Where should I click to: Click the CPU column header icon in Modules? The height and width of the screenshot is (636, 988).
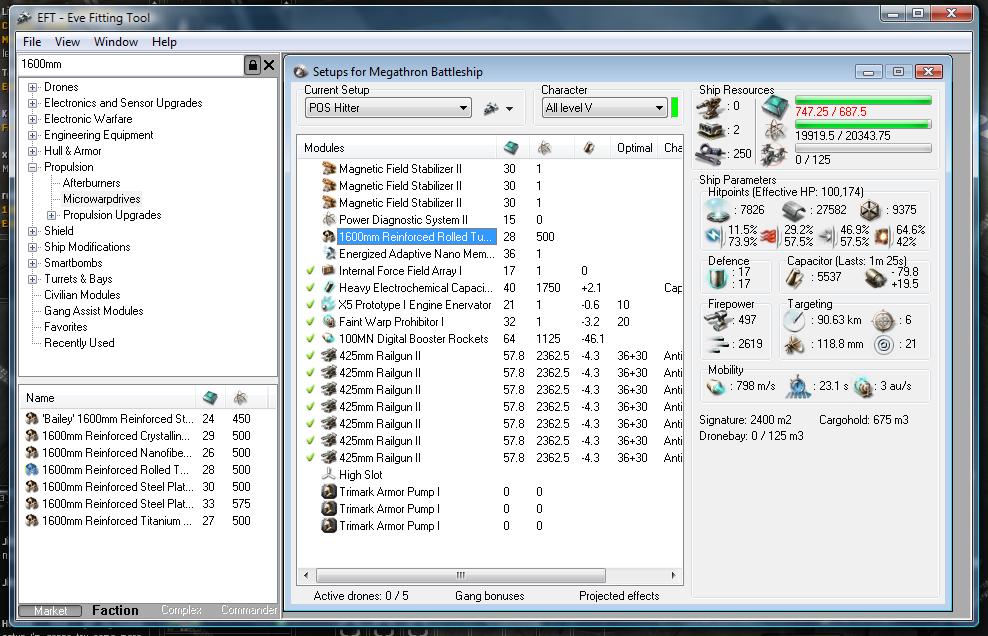point(511,148)
